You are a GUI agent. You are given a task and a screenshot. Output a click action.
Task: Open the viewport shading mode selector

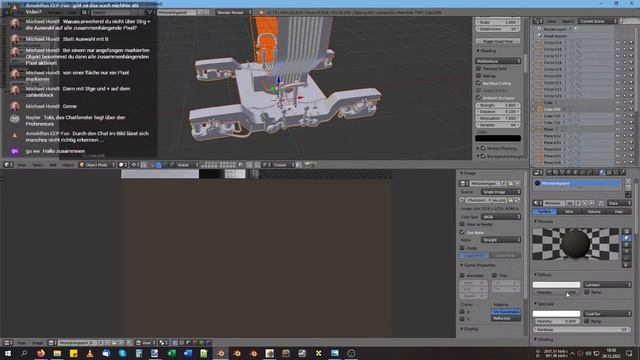point(123,165)
